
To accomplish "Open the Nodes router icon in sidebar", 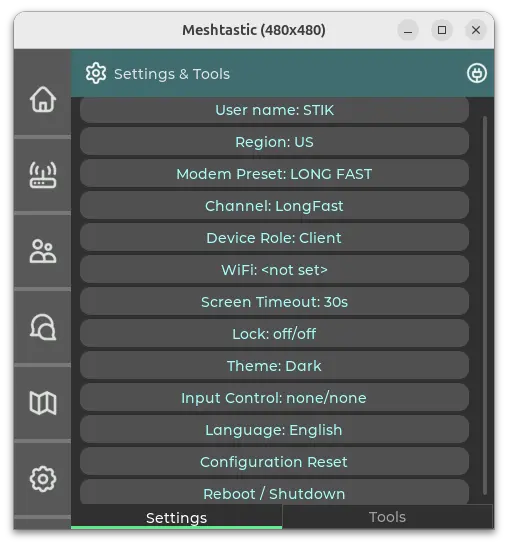I will coord(42,175).
